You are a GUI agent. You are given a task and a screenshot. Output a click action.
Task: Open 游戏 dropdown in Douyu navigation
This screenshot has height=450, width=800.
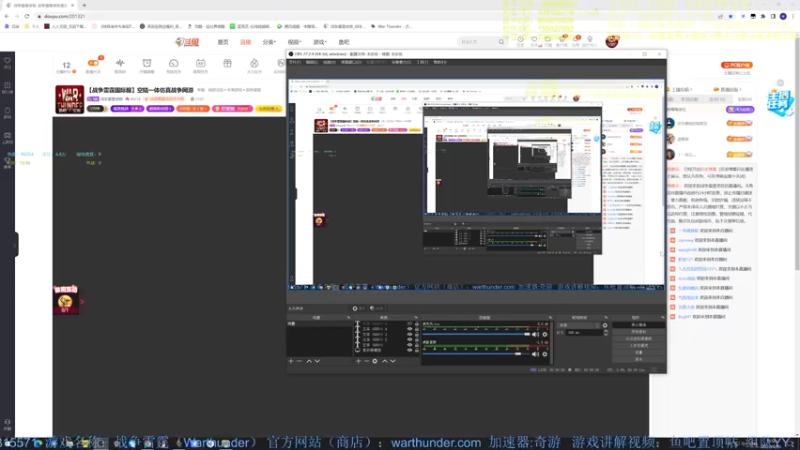pos(319,42)
